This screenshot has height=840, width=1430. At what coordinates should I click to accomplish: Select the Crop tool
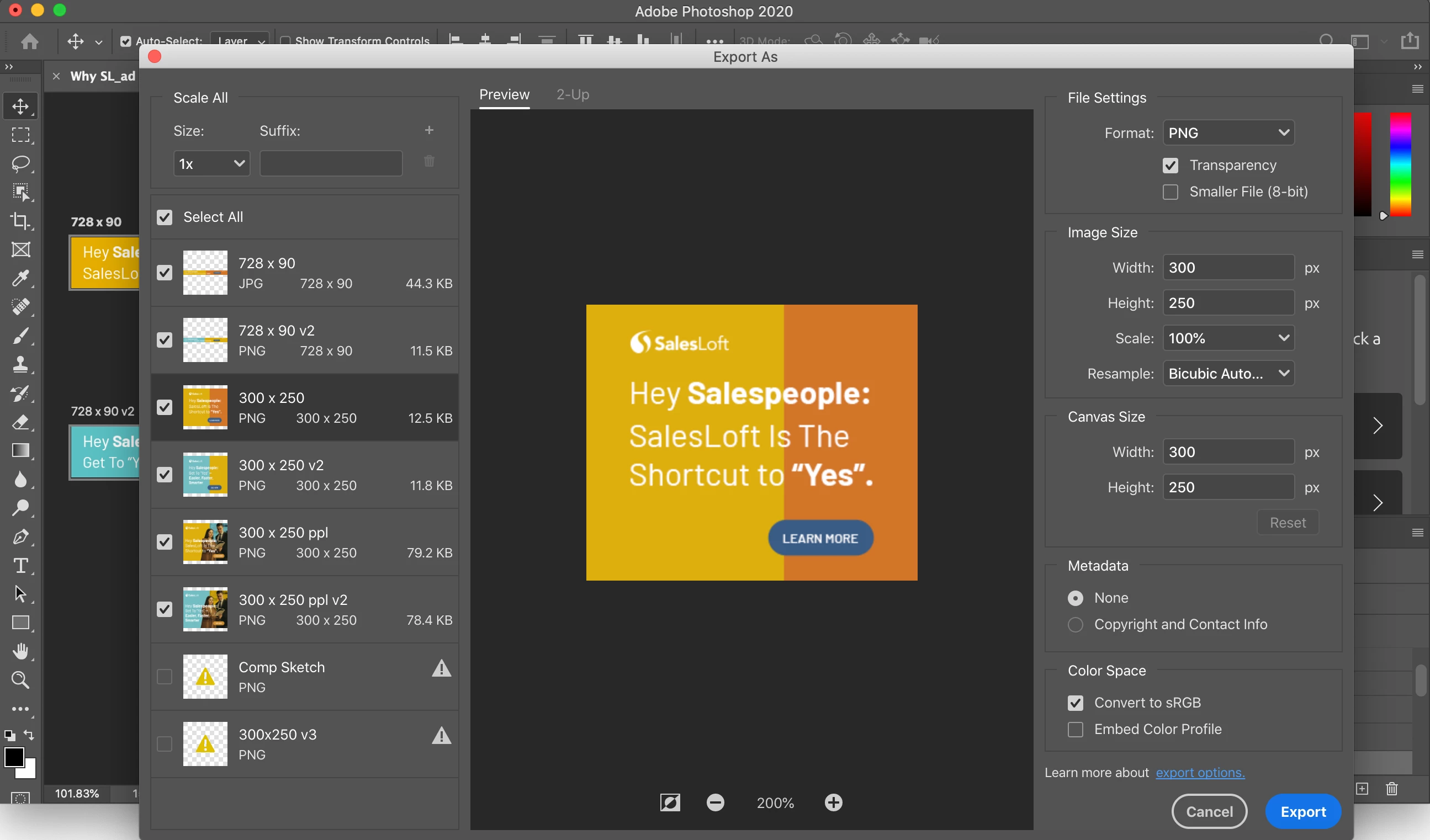coord(21,221)
